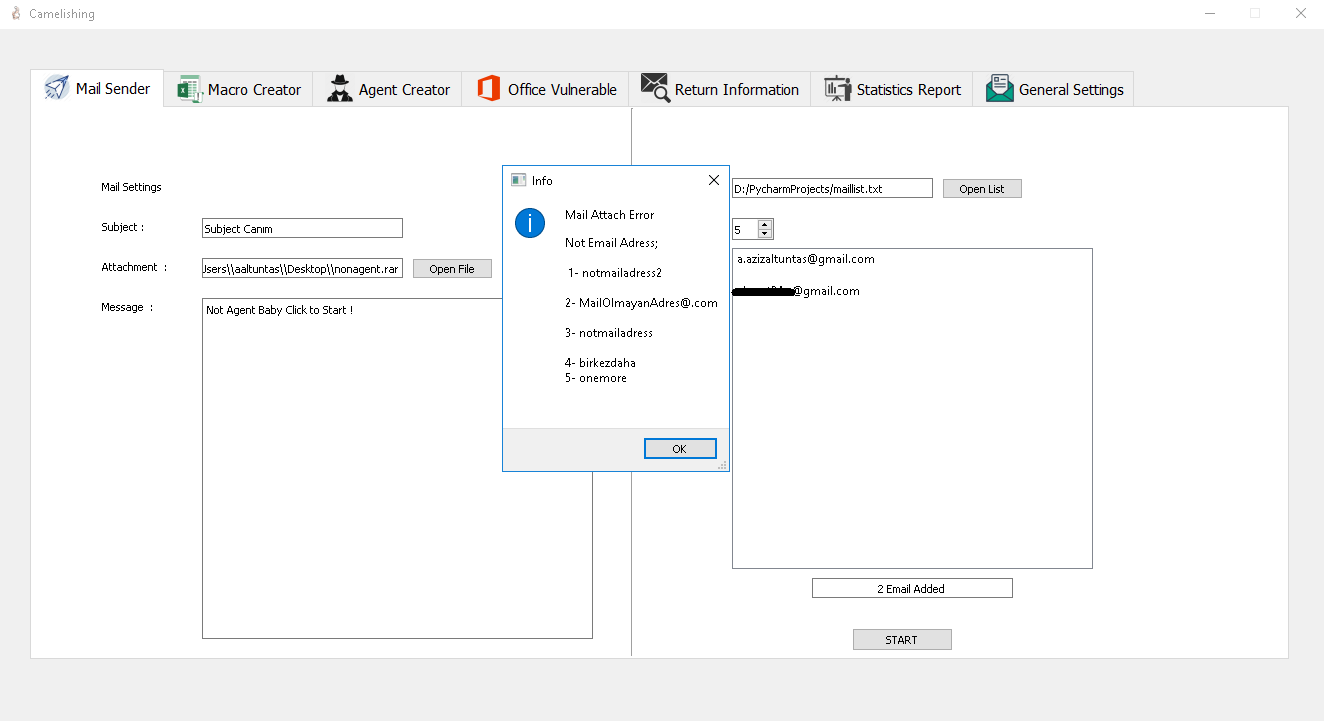Switch to the Macro Creator tab
Viewport: 1324px width, 721px height.
[238, 89]
